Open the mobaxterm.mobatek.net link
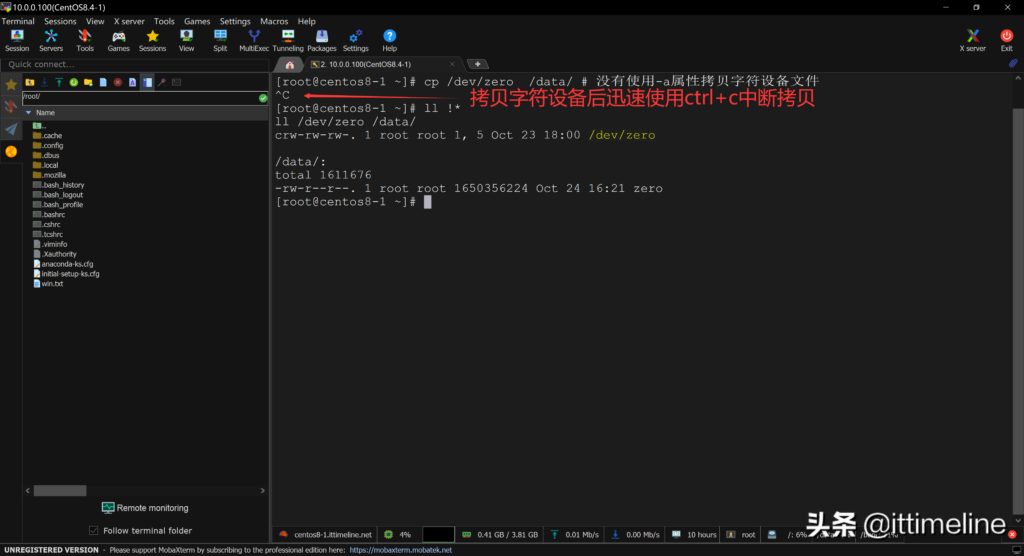This screenshot has width=1024, height=556. [x=400, y=550]
